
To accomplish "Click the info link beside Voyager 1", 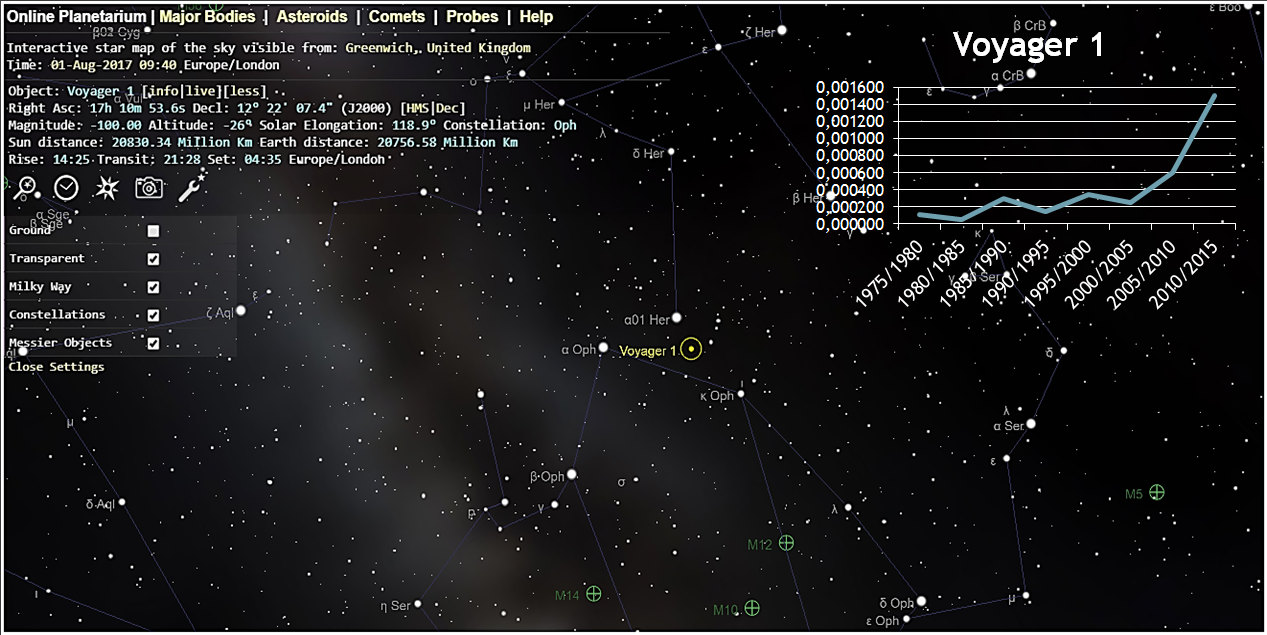I will click(164, 91).
